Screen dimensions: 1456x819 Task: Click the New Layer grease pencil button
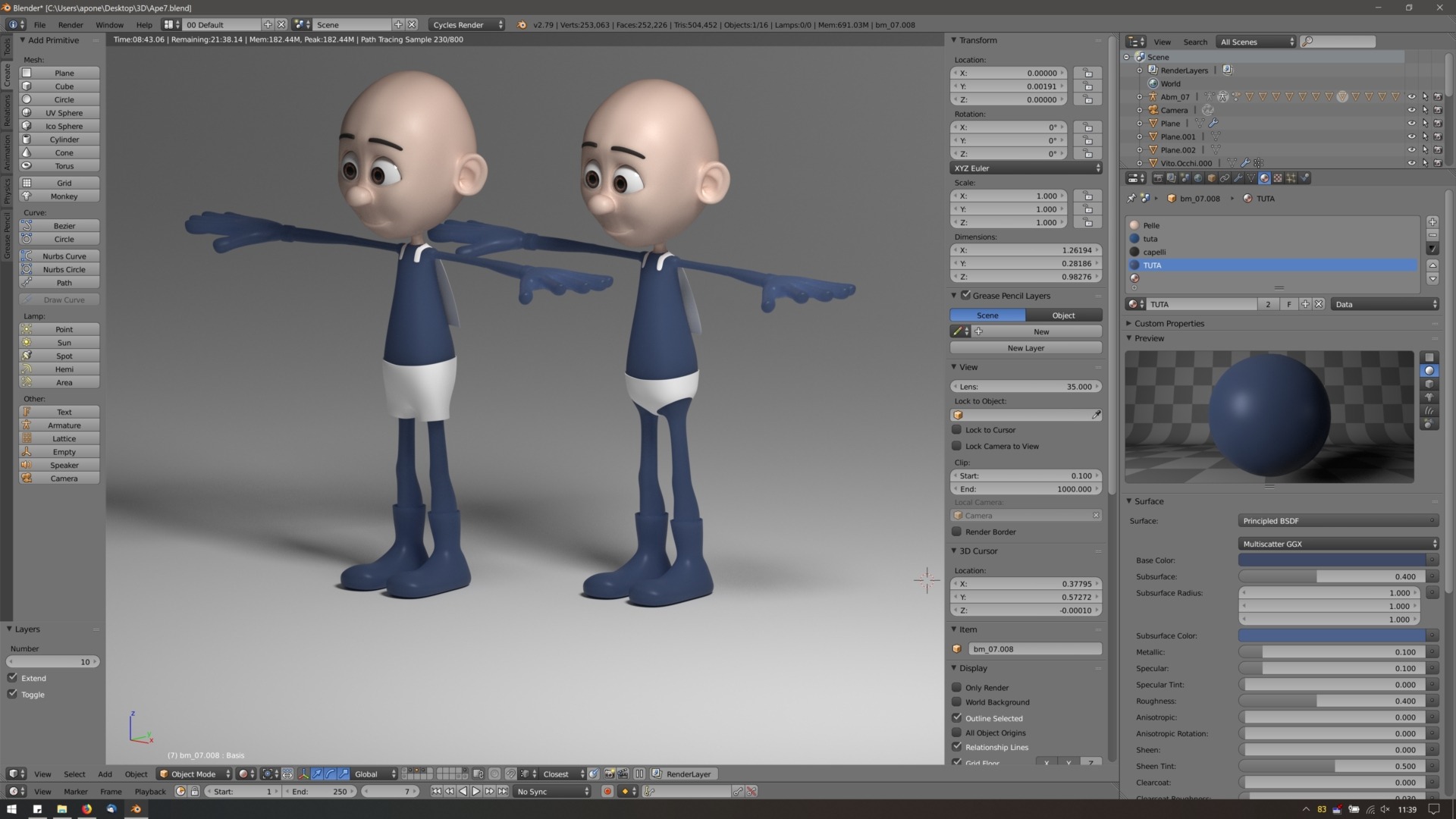(1025, 347)
